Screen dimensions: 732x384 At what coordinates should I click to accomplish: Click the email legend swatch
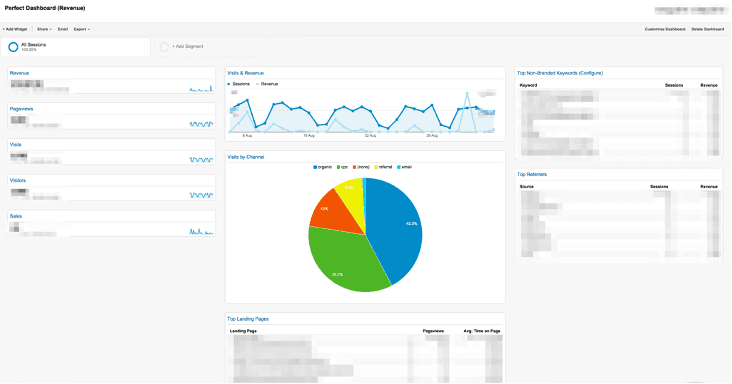coord(399,167)
